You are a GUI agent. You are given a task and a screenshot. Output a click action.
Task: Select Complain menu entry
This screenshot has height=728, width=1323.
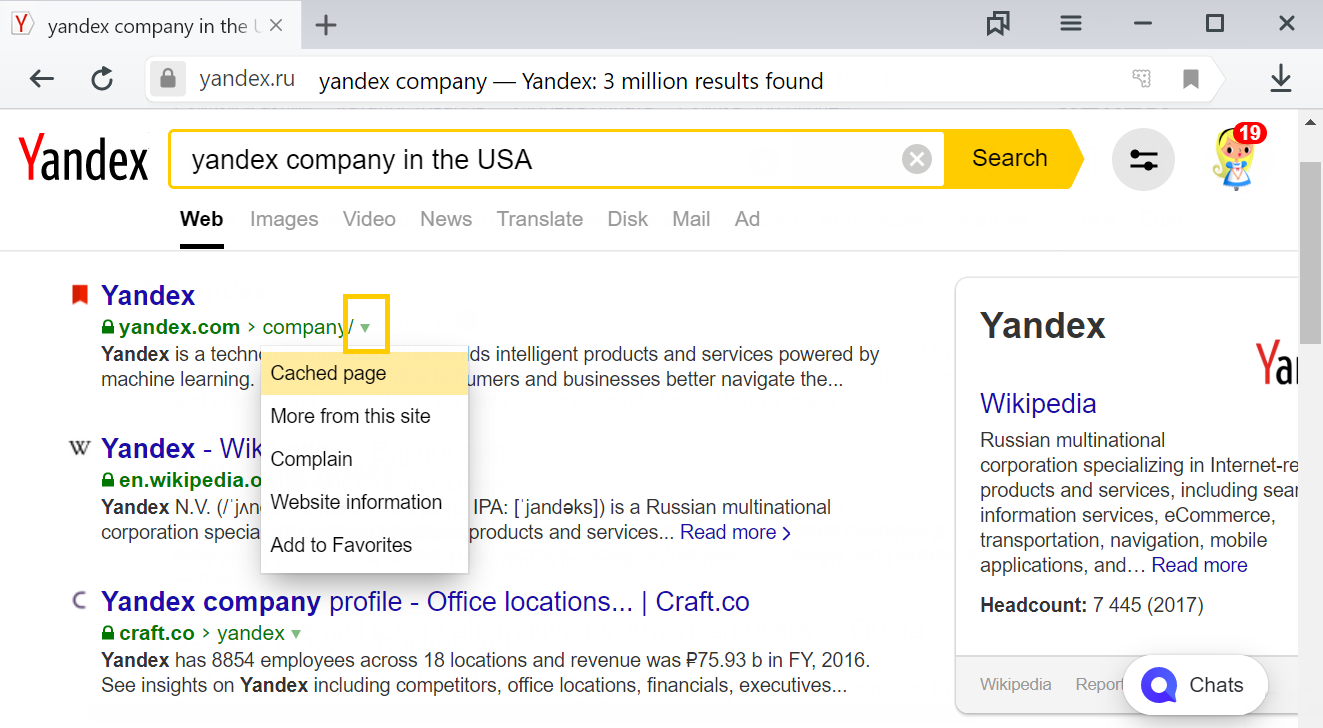pyautogui.click(x=364, y=459)
